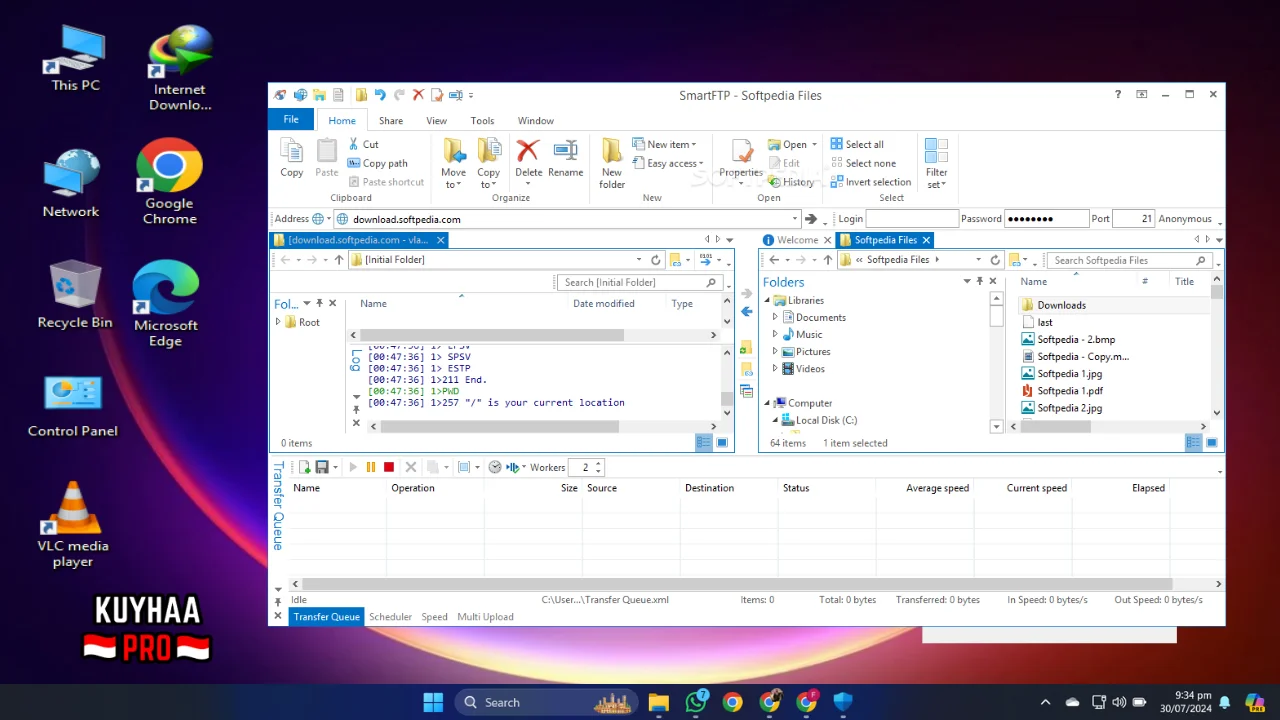Open the Copy to dropdown
This screenshot has width=1280, height=720.
point(488,178)
